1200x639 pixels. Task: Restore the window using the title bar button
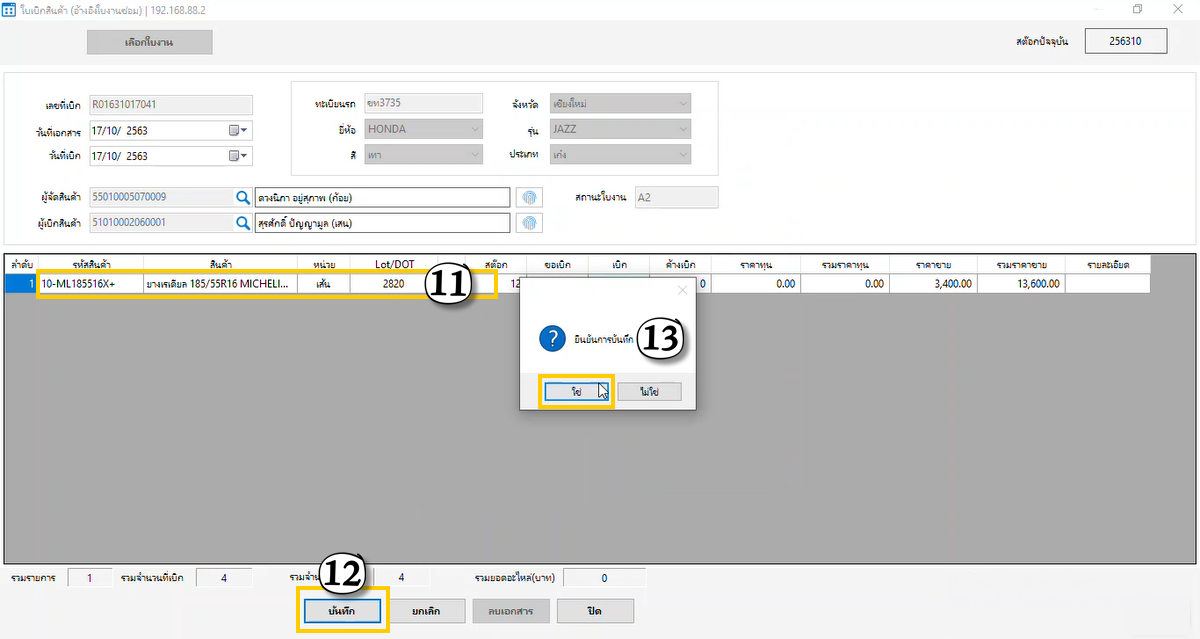1137,9
